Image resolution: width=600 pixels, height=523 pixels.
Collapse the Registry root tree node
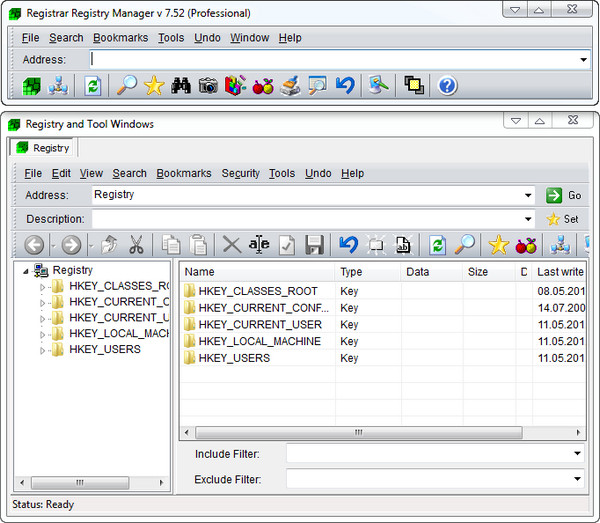[x=26, y=271]
